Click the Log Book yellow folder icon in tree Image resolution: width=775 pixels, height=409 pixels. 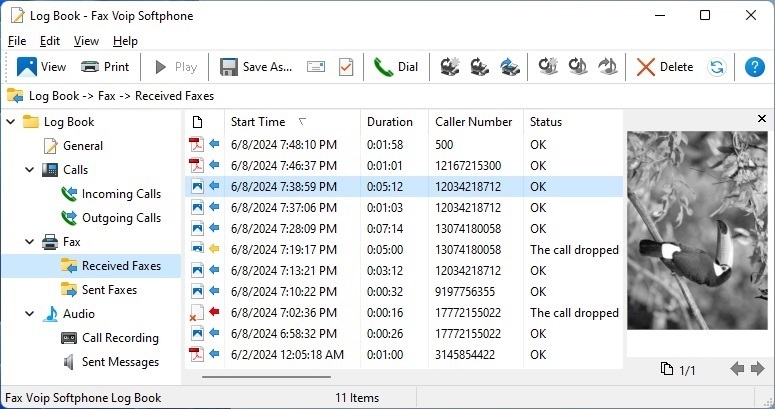(x=31, y=122)
